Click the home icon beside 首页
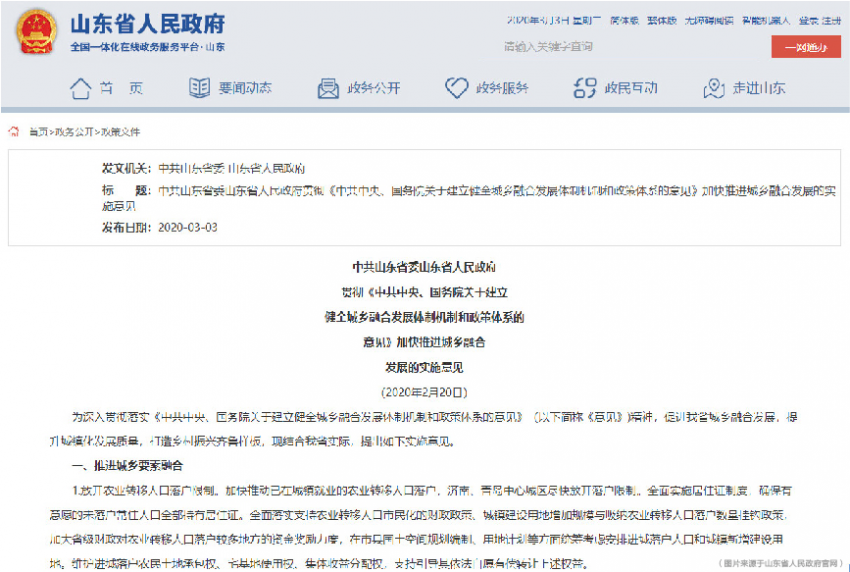 (x=80, y=88)
